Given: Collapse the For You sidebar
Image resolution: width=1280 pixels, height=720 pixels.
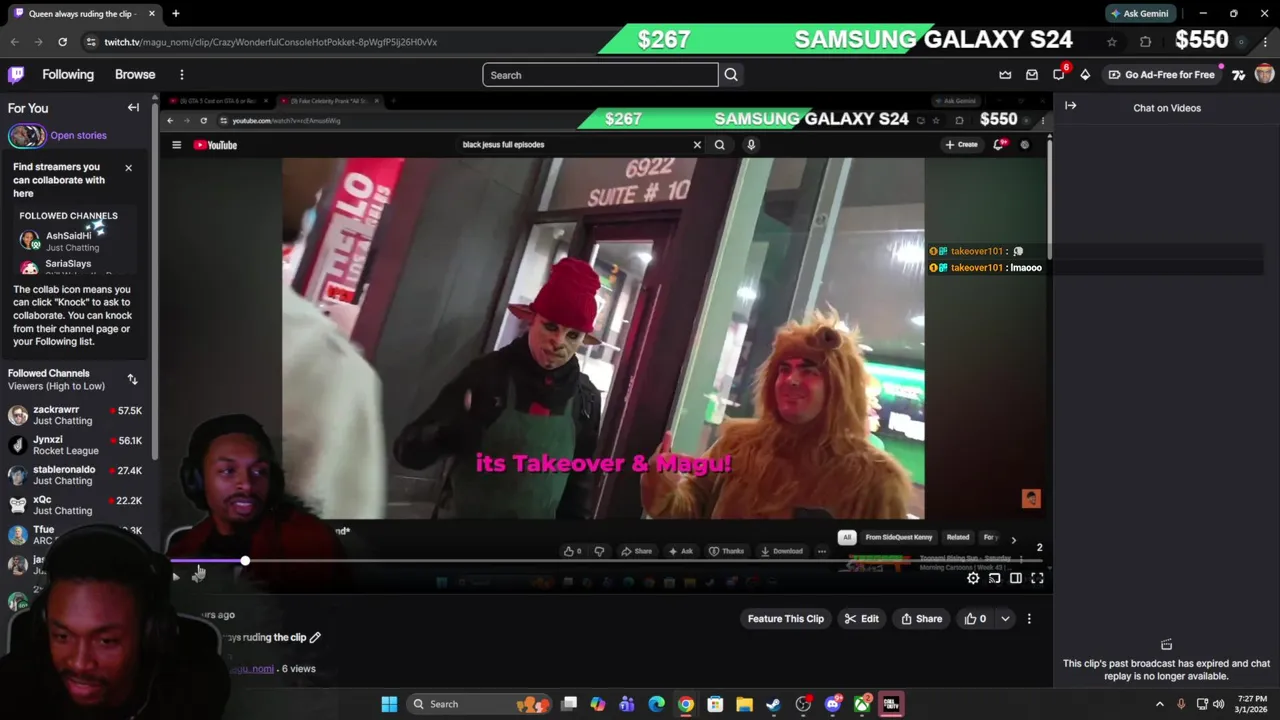Looking at the screenshot, I should [133, 108].
